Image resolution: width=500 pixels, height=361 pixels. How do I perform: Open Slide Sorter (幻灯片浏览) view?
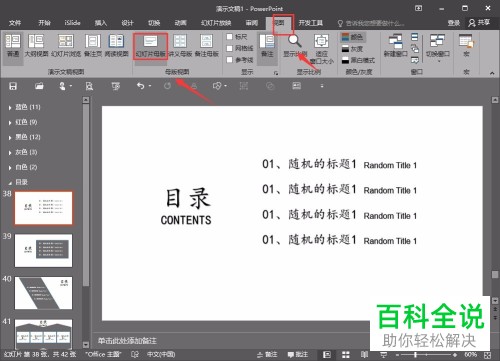[66, 45]
